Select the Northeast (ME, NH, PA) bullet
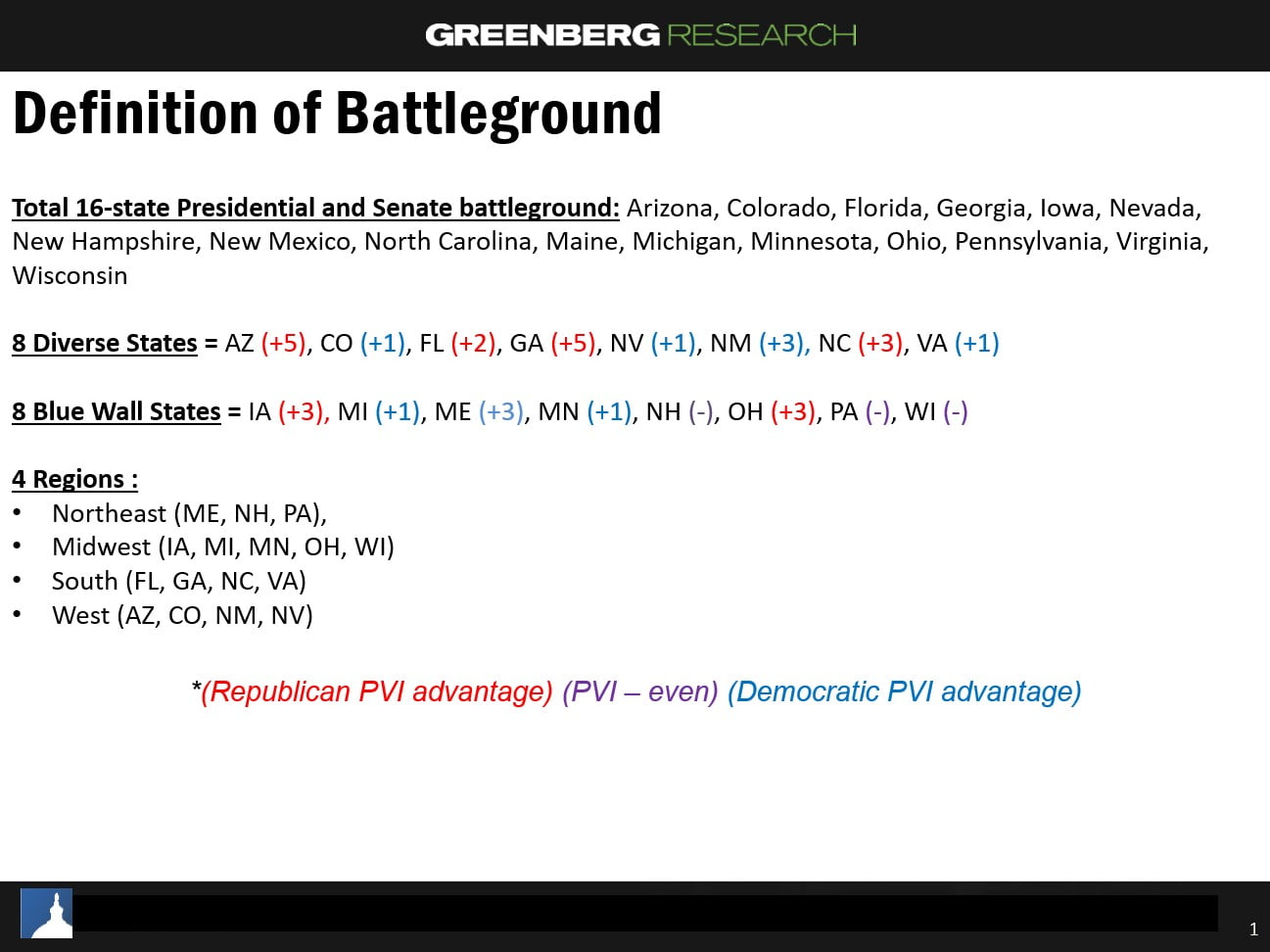Screen dimensions: 1270x952 pos(189,513)
